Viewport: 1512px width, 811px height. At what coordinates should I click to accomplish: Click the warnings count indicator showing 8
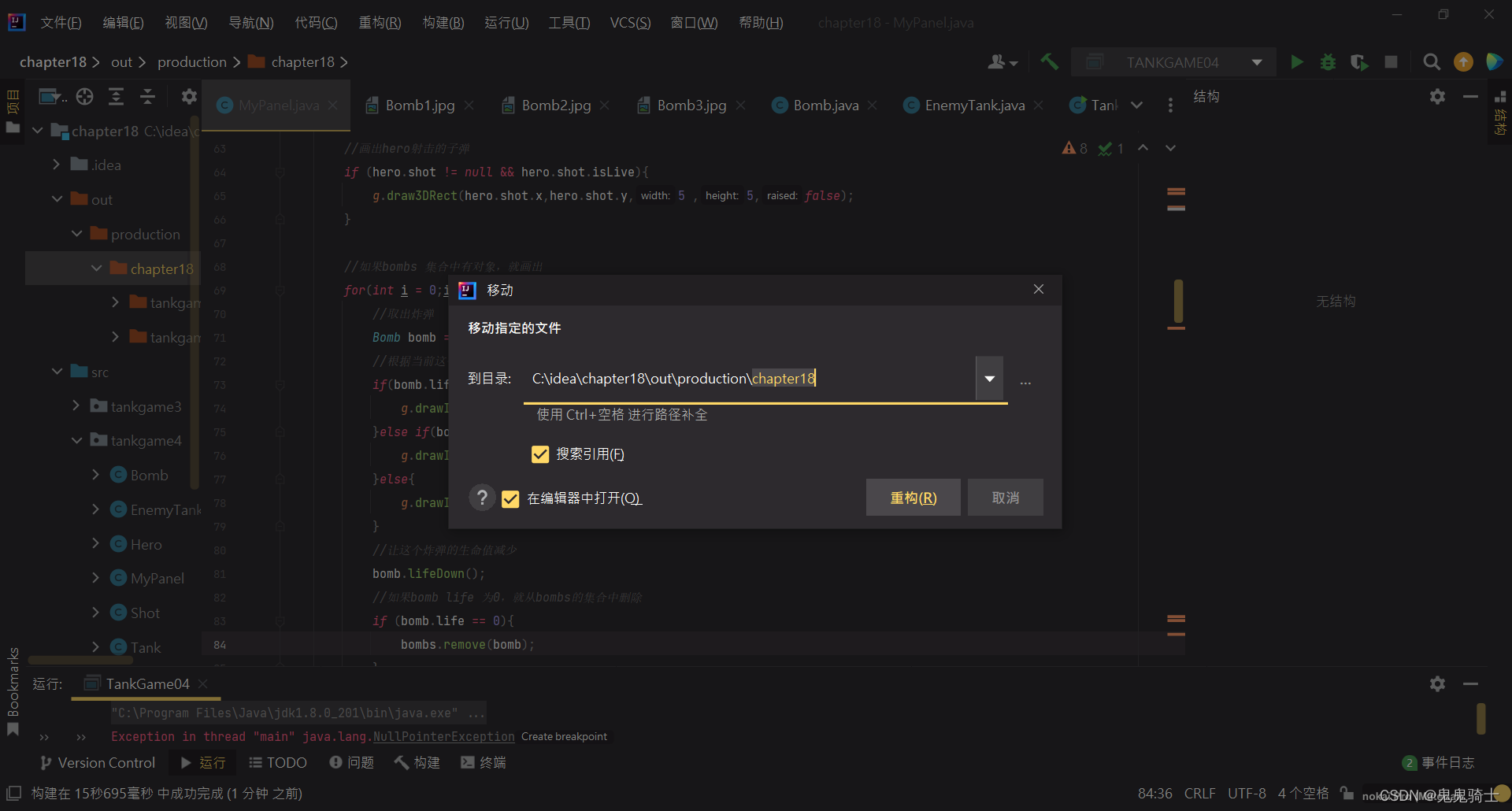point(1075,148)
